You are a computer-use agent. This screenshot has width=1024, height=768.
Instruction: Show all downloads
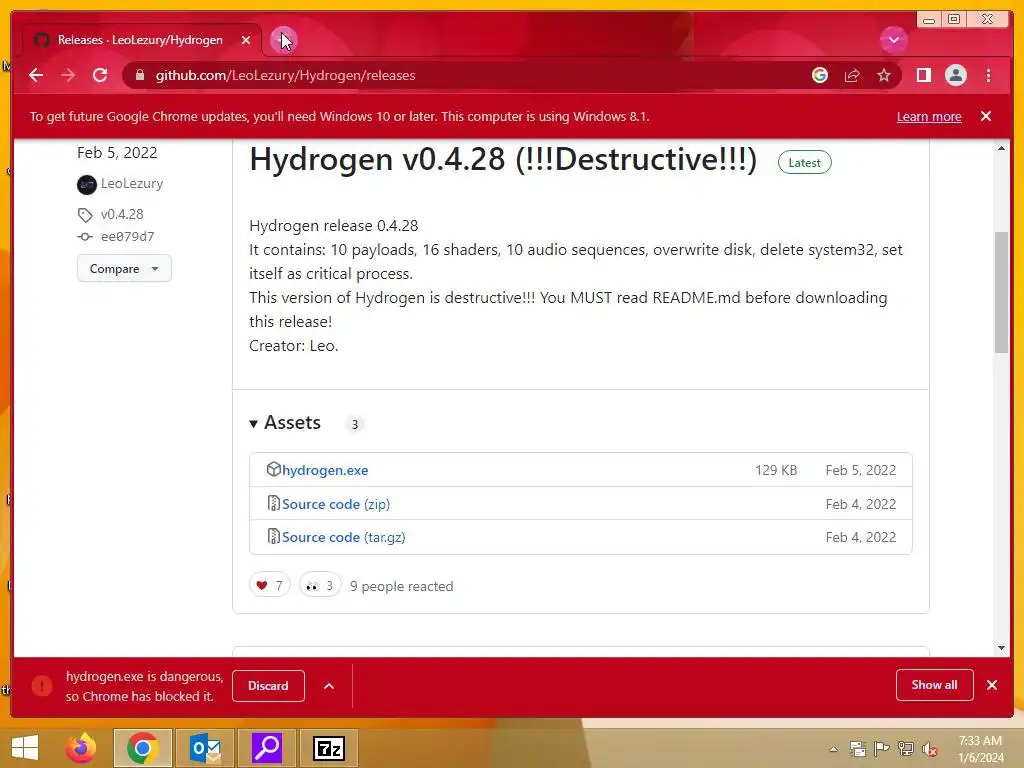(x=935, y=685)
